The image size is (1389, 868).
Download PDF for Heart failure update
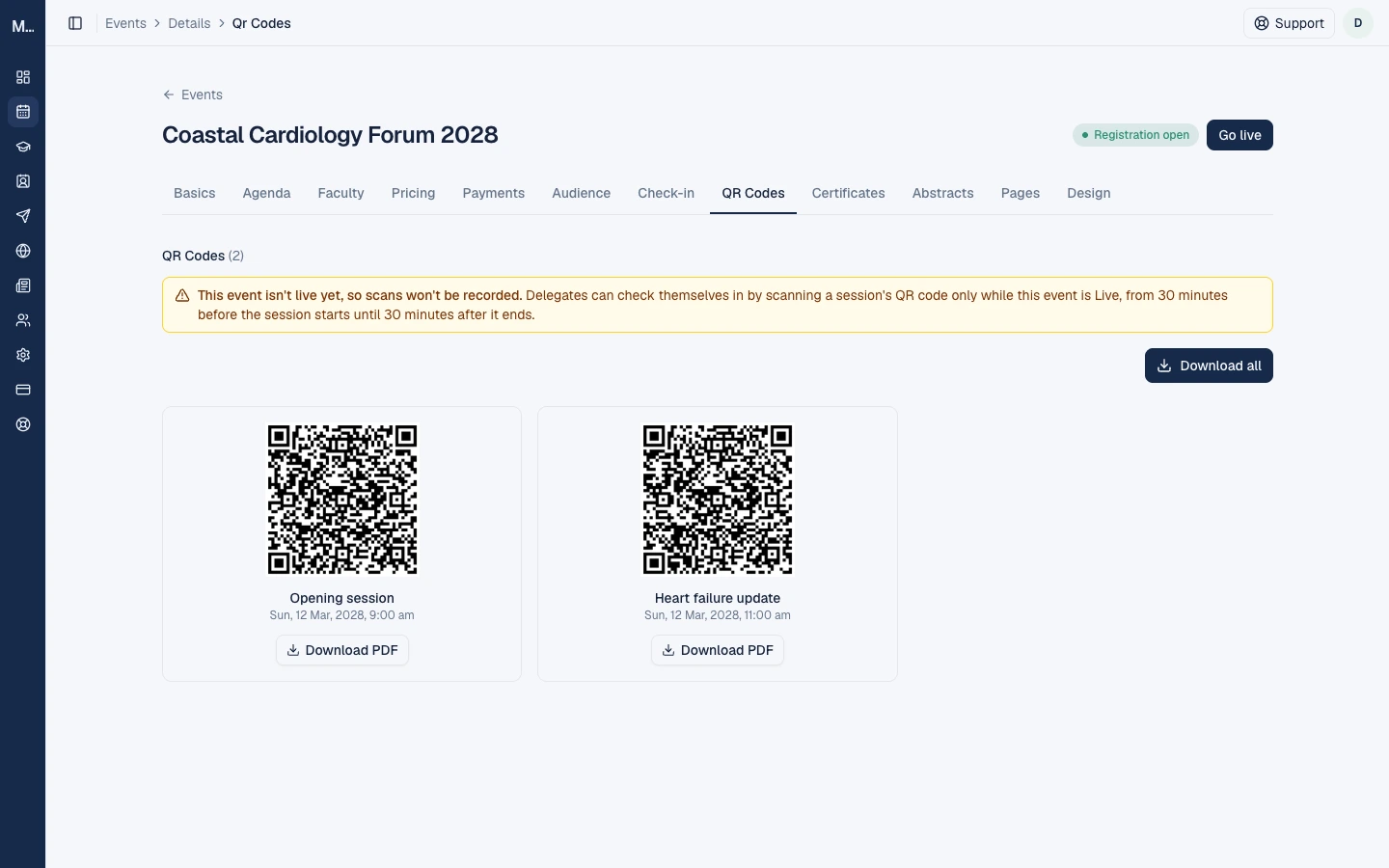coord(718,650)
